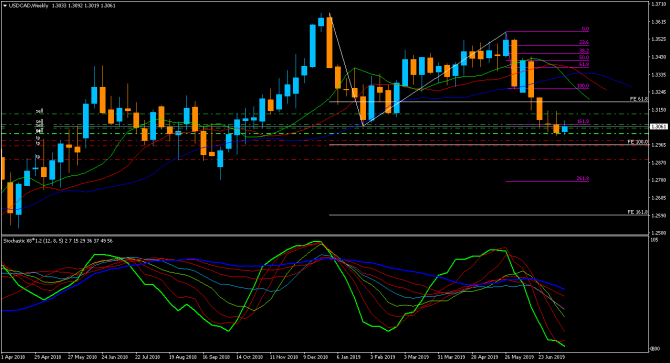Select the Fibonacci 50.0 level label
Viewport: 670px width, 363px height.
584,57
